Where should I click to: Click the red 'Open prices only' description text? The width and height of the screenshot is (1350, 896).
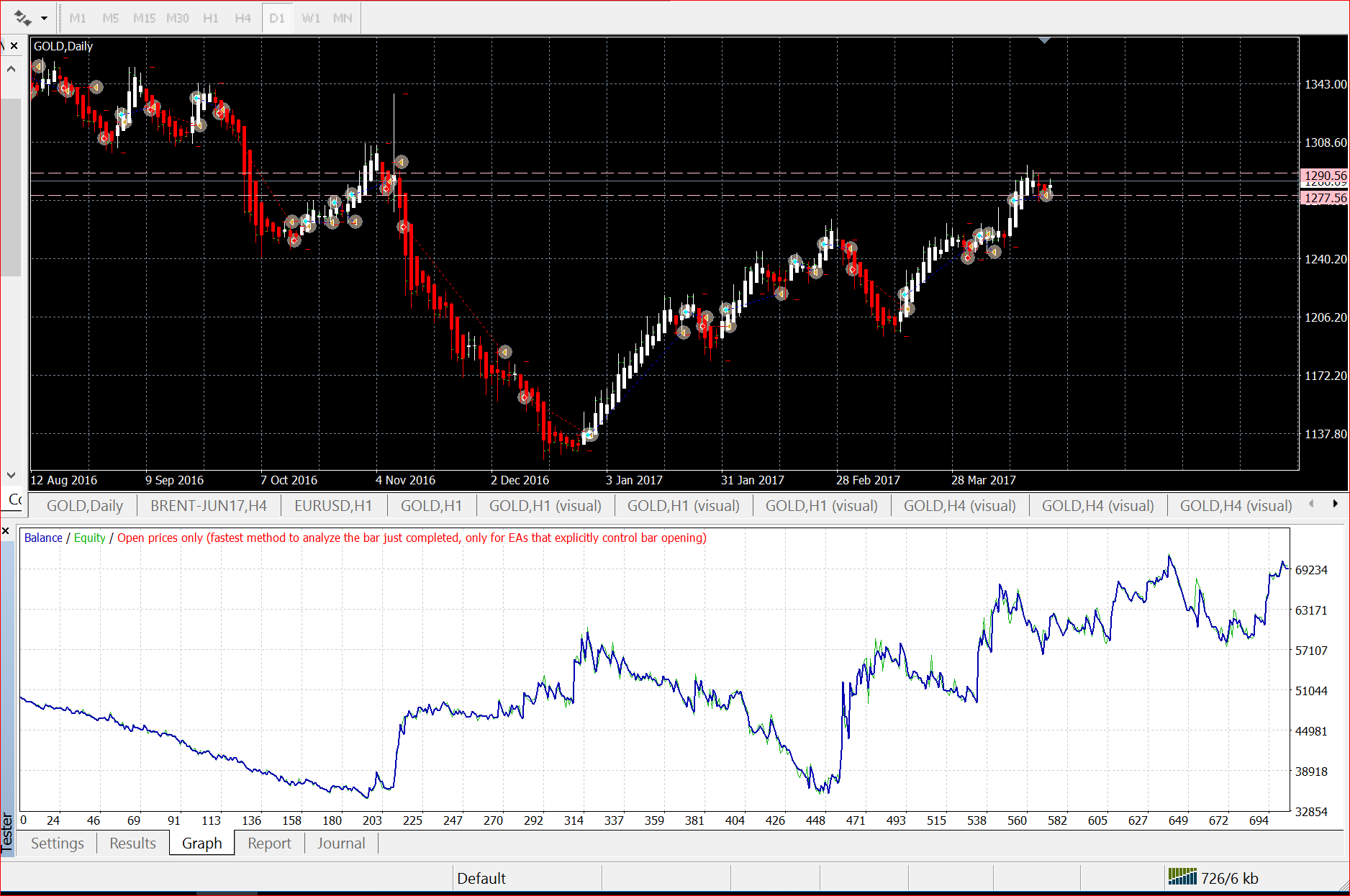[x=412, y=538]
